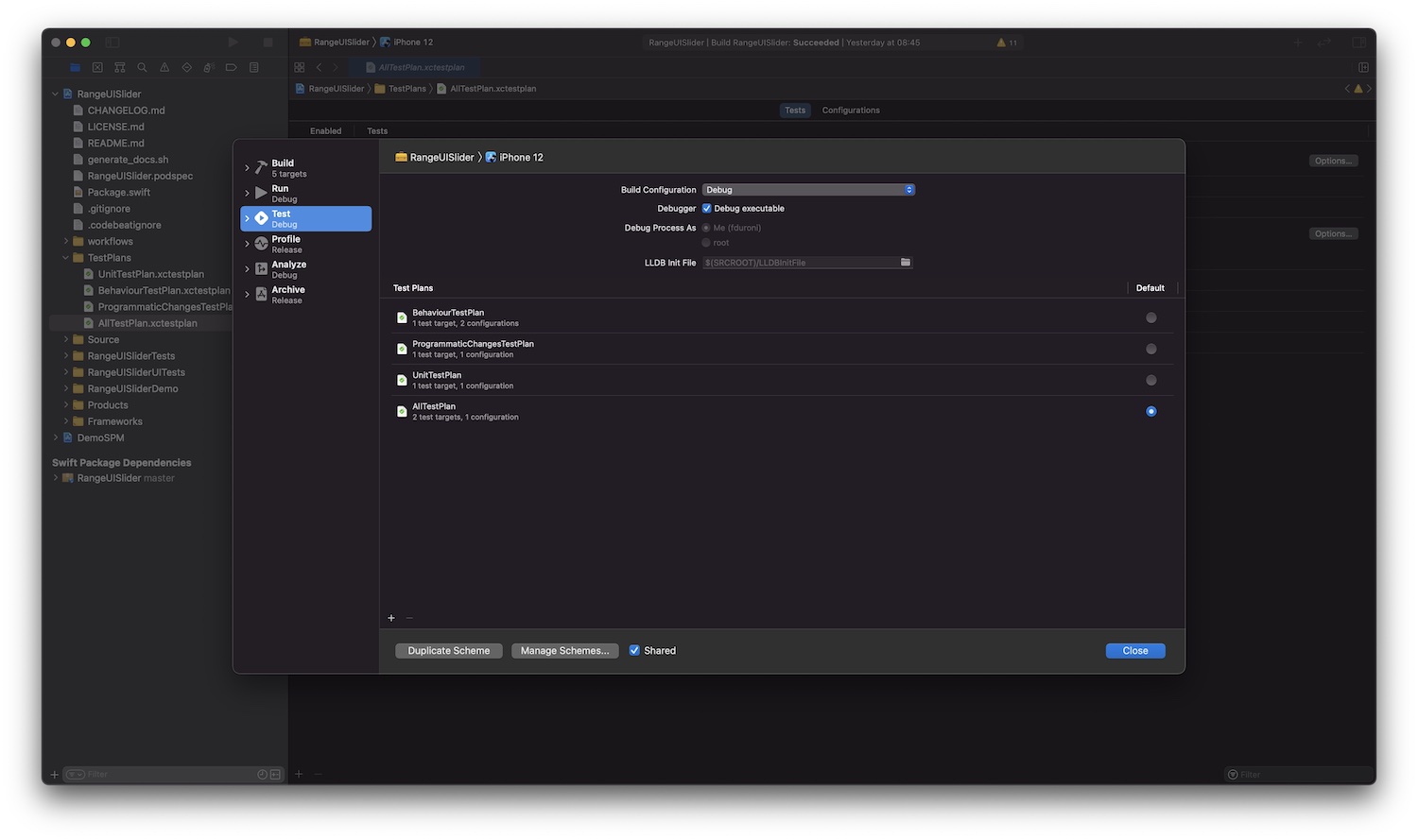Expand the Archive scheme action
1418x840 pixels.
pyautogui.click(x=248, y=295)
